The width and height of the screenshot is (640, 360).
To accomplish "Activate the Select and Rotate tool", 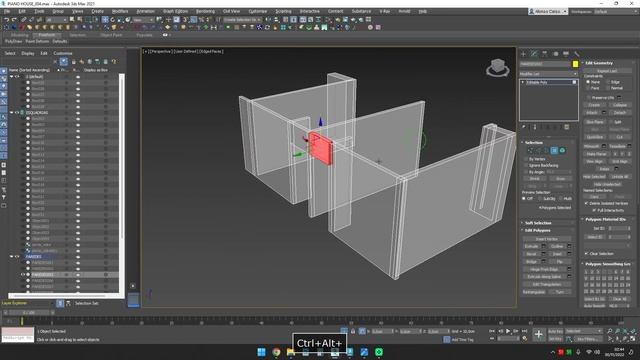I will click(x=113, y=20).
